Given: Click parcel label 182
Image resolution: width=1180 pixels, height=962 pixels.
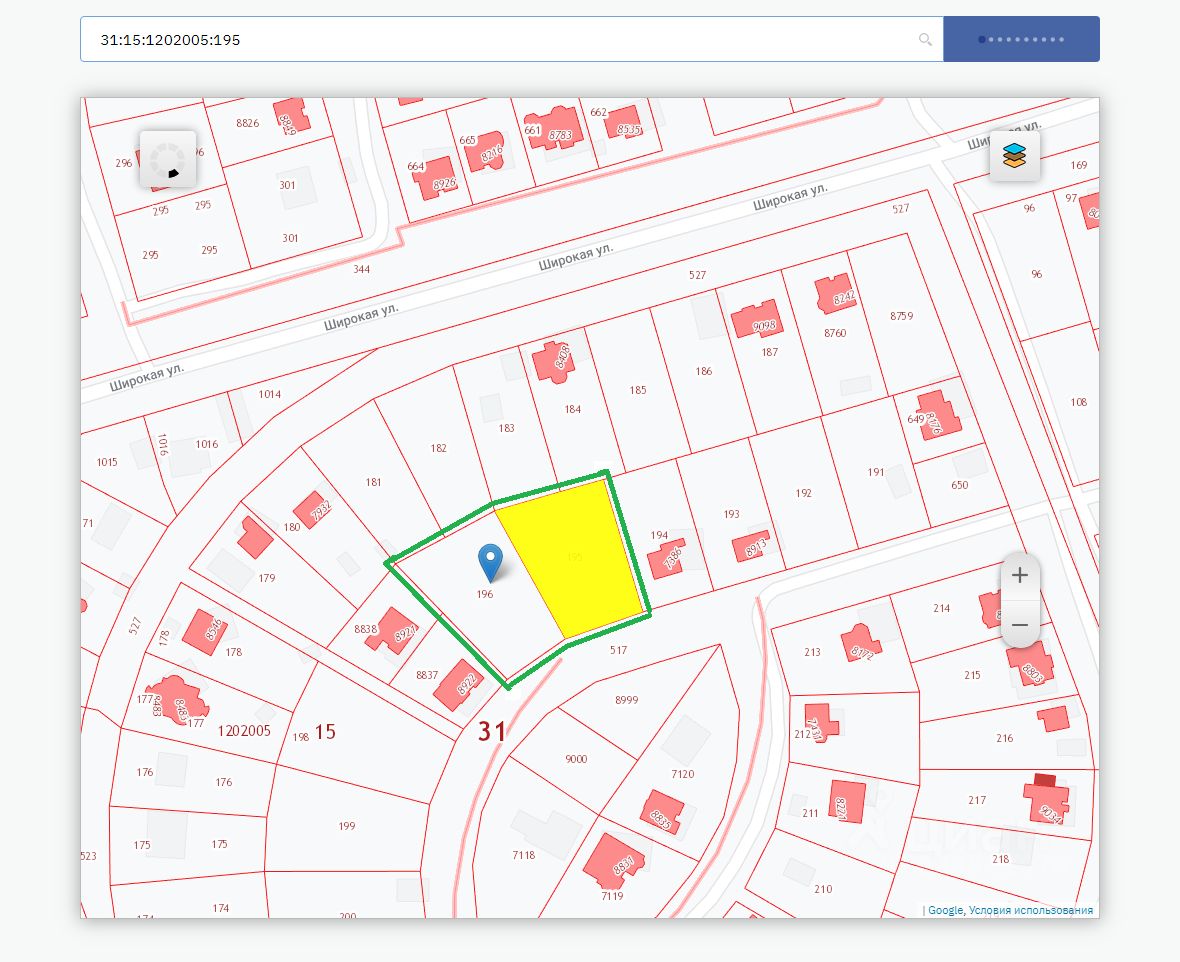Looking at the screenshot, I should click(439, 448).
